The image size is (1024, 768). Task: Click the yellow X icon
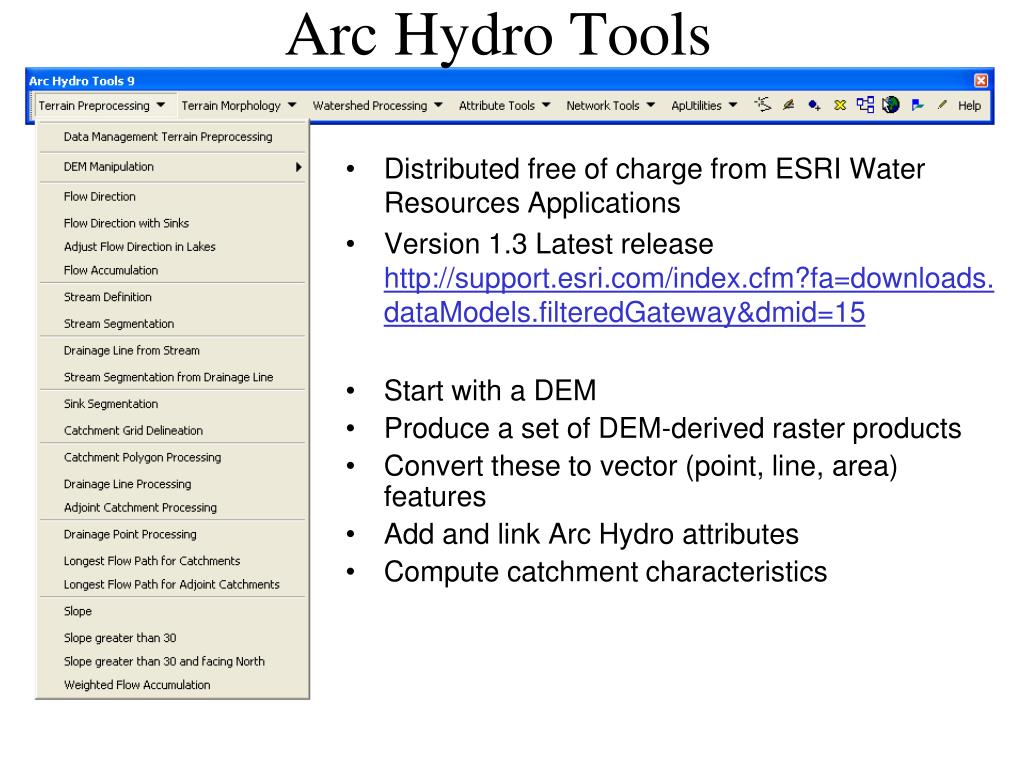click(840, 104)
